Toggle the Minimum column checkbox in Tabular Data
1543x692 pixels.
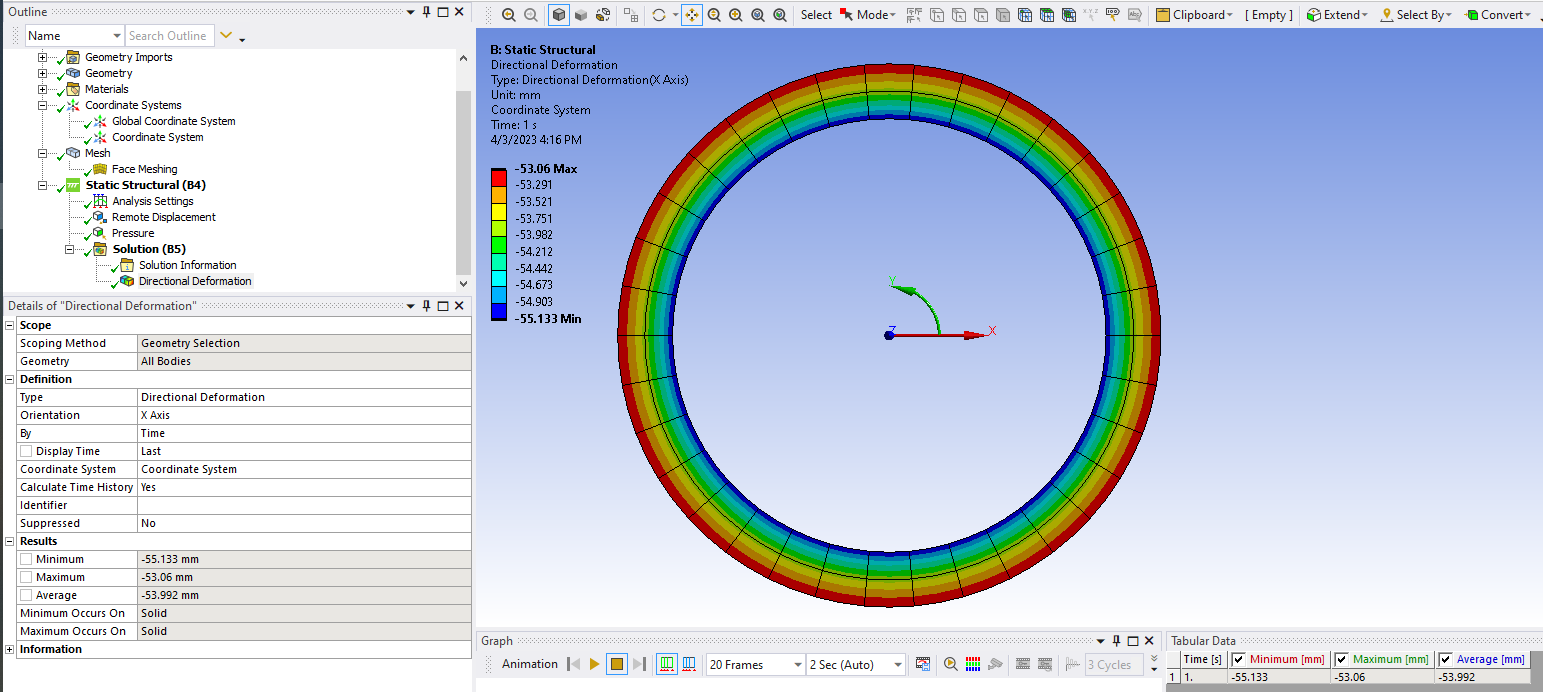(1238, 659)
